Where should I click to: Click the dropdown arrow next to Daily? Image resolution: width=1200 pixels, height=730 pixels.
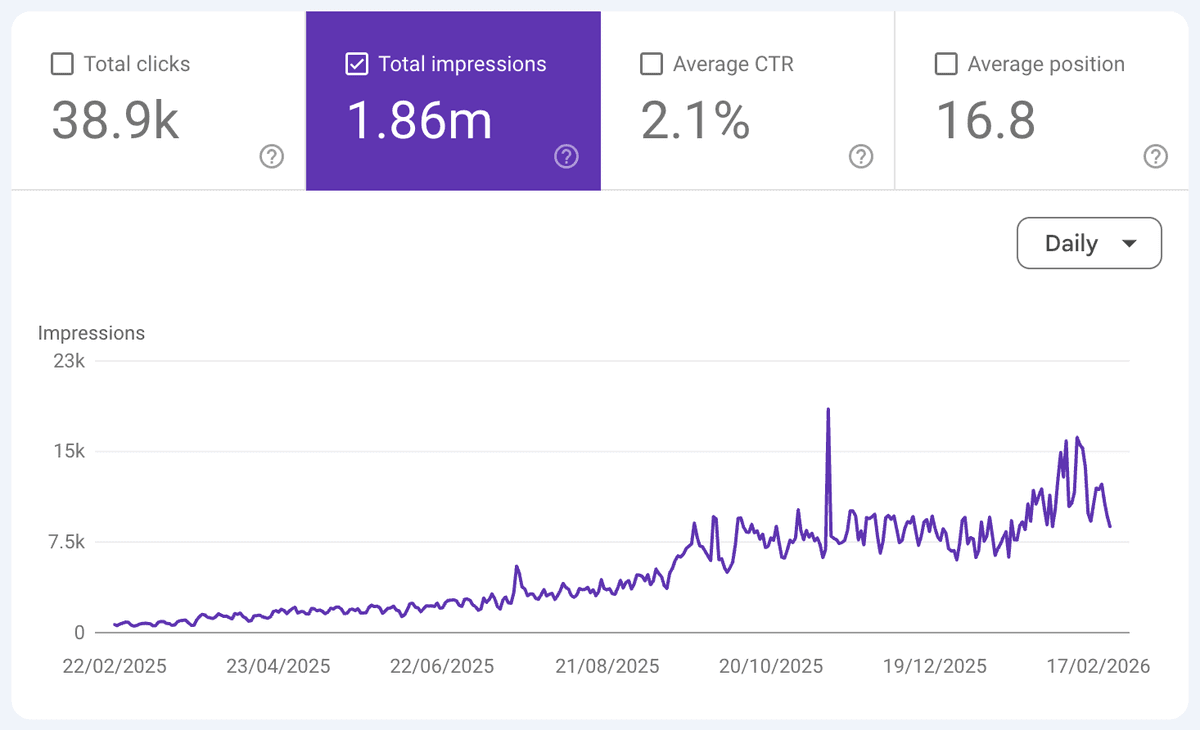(x=1130, y=243)
